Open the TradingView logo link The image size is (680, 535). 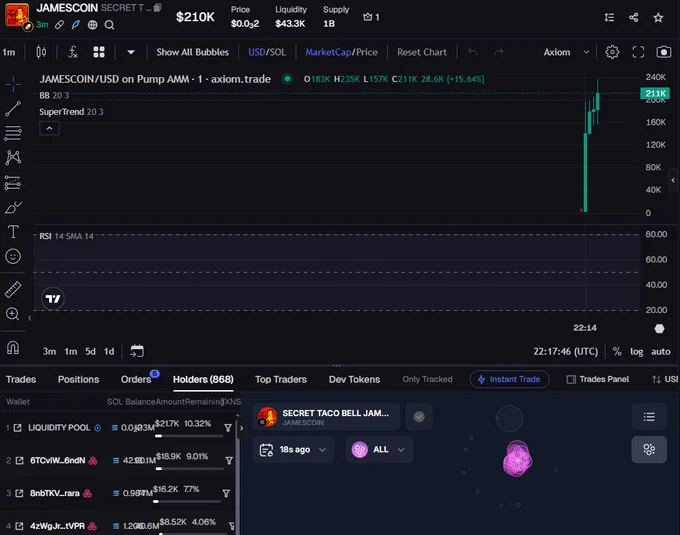pyautogui.click(x=53, y=299)
